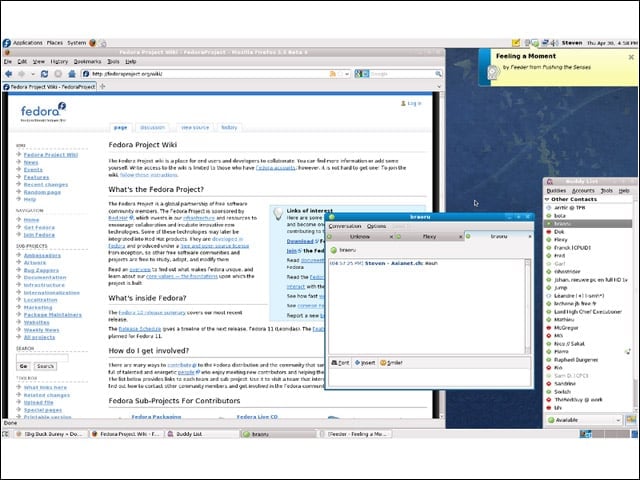Viewport: 640px width, 480px height.
Task: Click the Firefox forward arrow button
Action: click(22, 74)
